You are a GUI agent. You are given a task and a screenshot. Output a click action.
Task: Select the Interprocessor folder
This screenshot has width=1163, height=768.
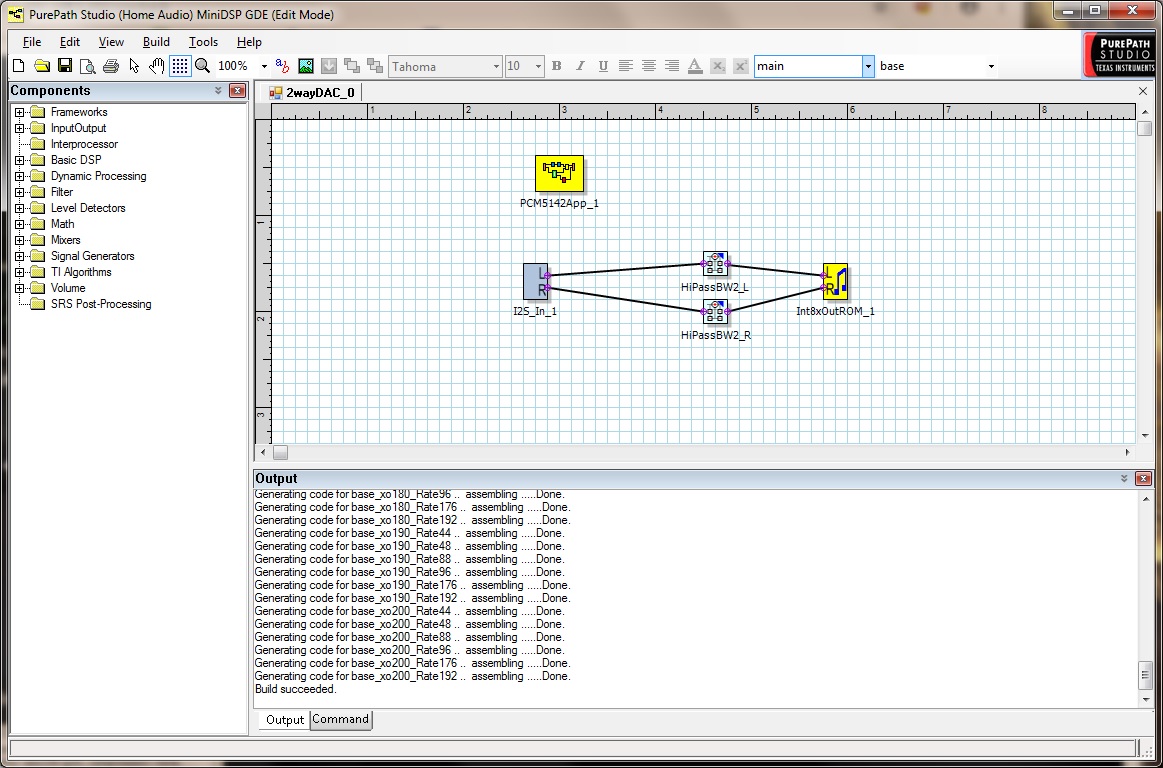[x=84, y=144]
